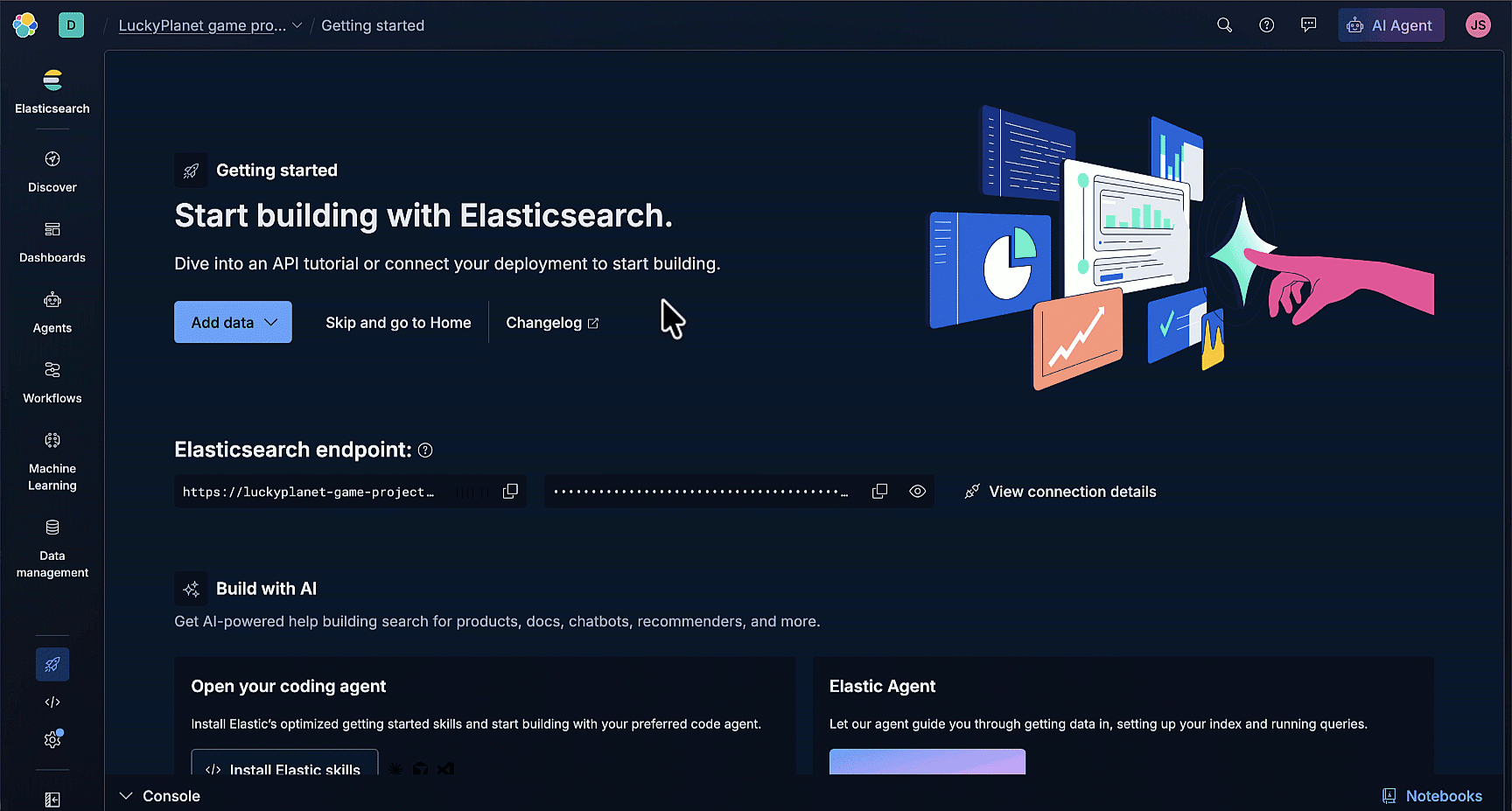The width and height of the screenshot is (1512, 811).
Task: Click the masked API key field
Action: pyautogui.click(x=738, y=492)
